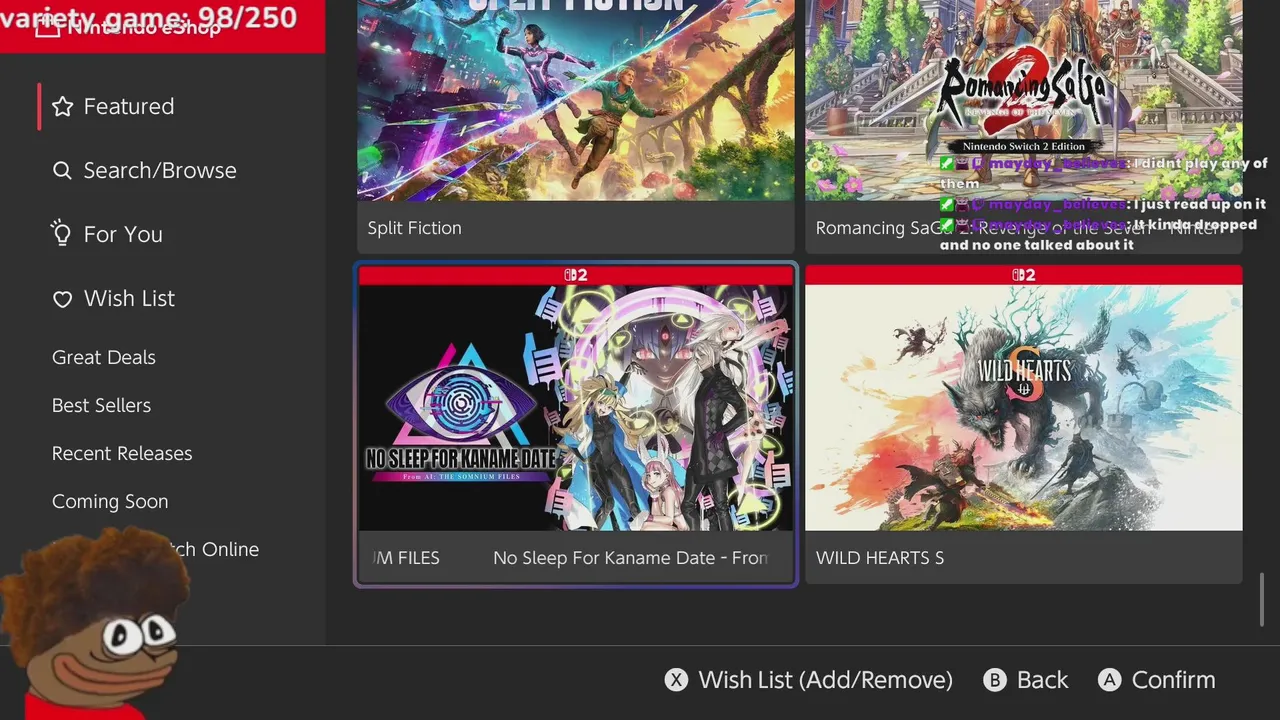Click the Back label in bottom bar
The height and width of the screenshot is (720, 1280).
(1042, 680)
